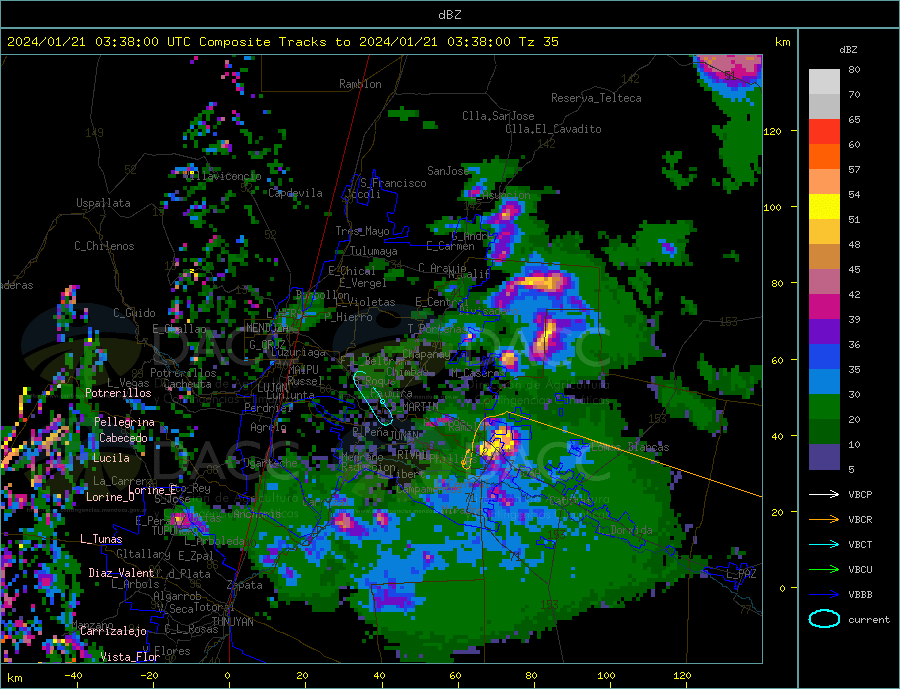The image size is (900, 689).
Task: Pick the light blue 35 dBZ swatch
Action: pos(824,382)
